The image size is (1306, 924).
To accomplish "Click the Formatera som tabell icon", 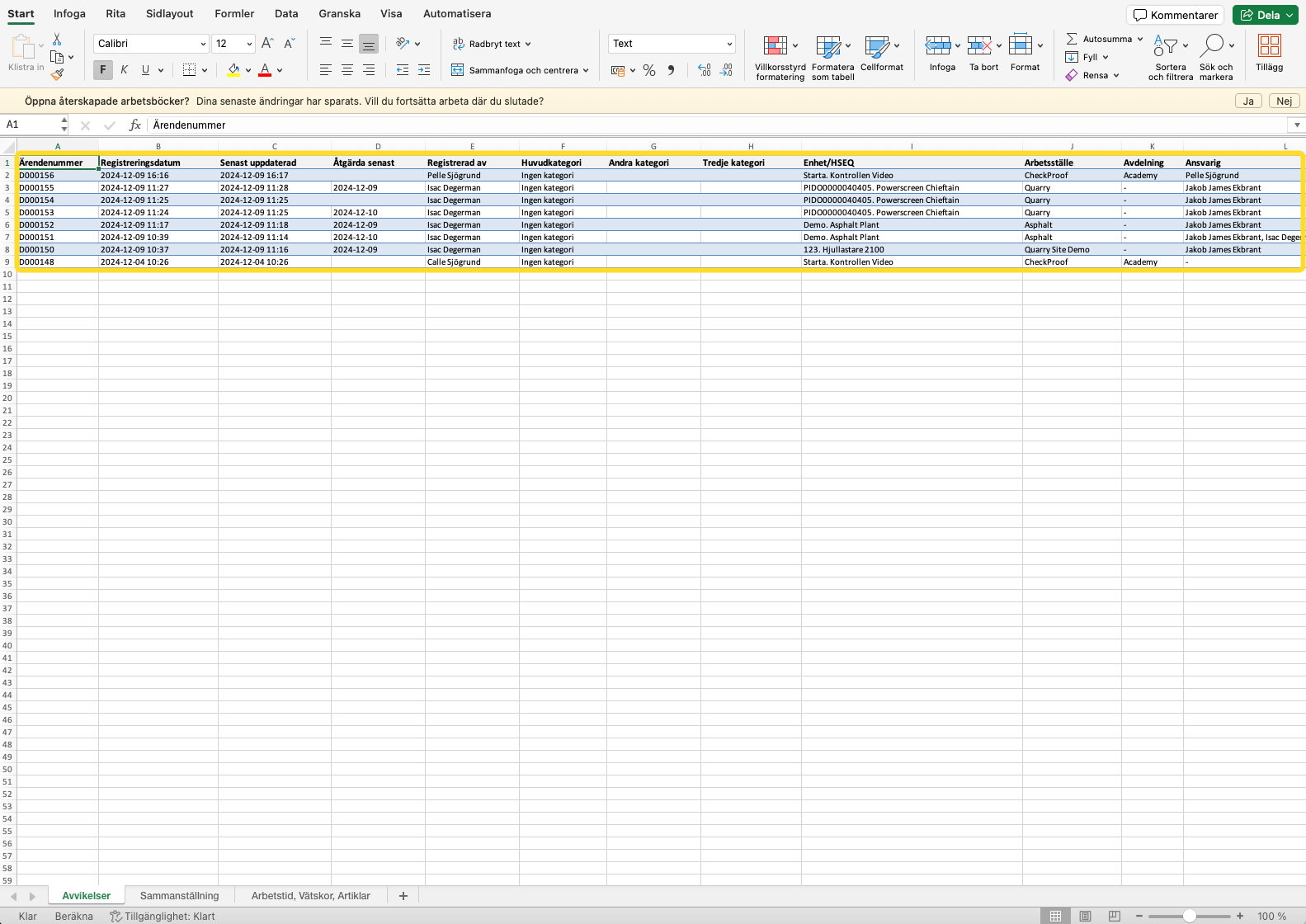I will point(832,58).
